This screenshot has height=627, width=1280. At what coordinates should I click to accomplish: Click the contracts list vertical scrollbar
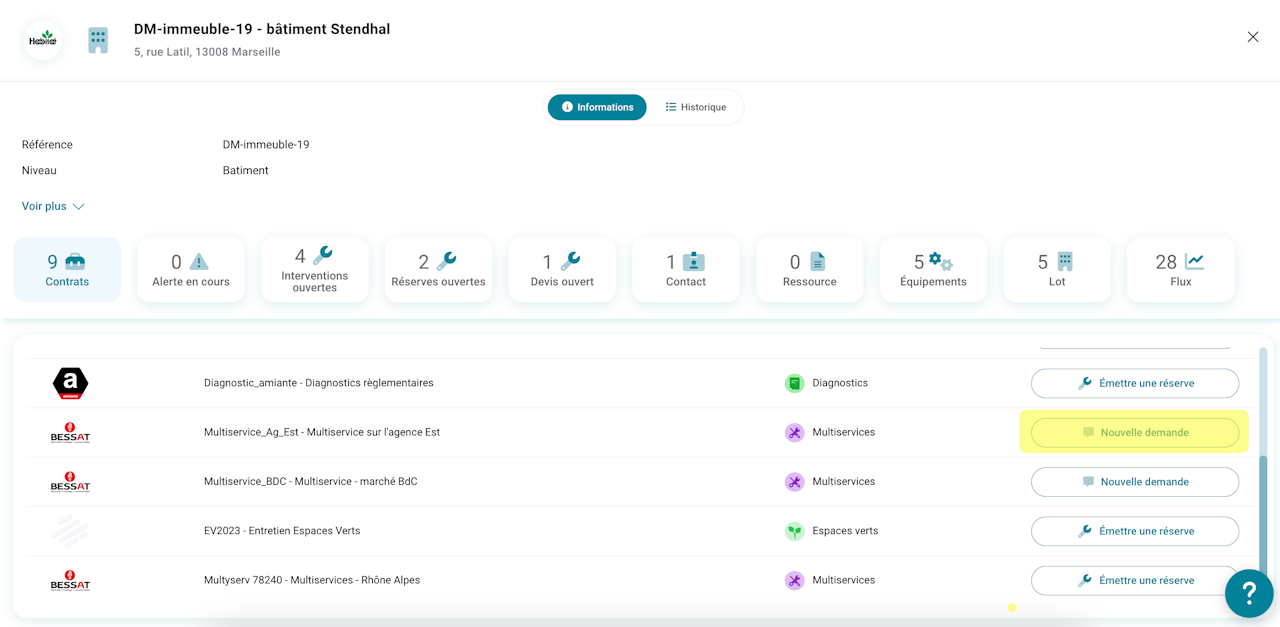pos(1263,500)
